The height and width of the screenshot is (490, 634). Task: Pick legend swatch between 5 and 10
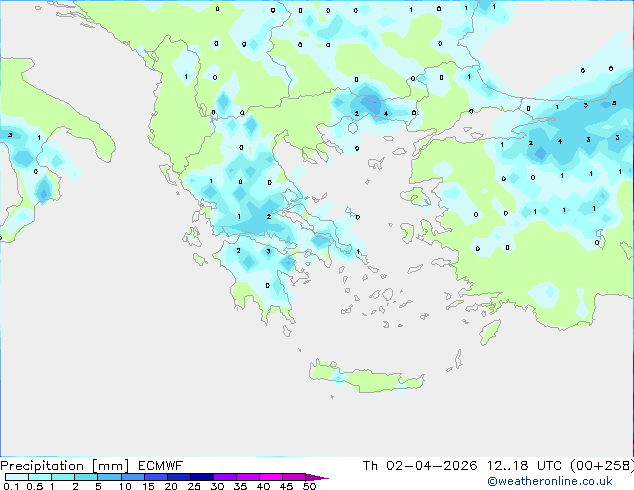pos(109,477)
